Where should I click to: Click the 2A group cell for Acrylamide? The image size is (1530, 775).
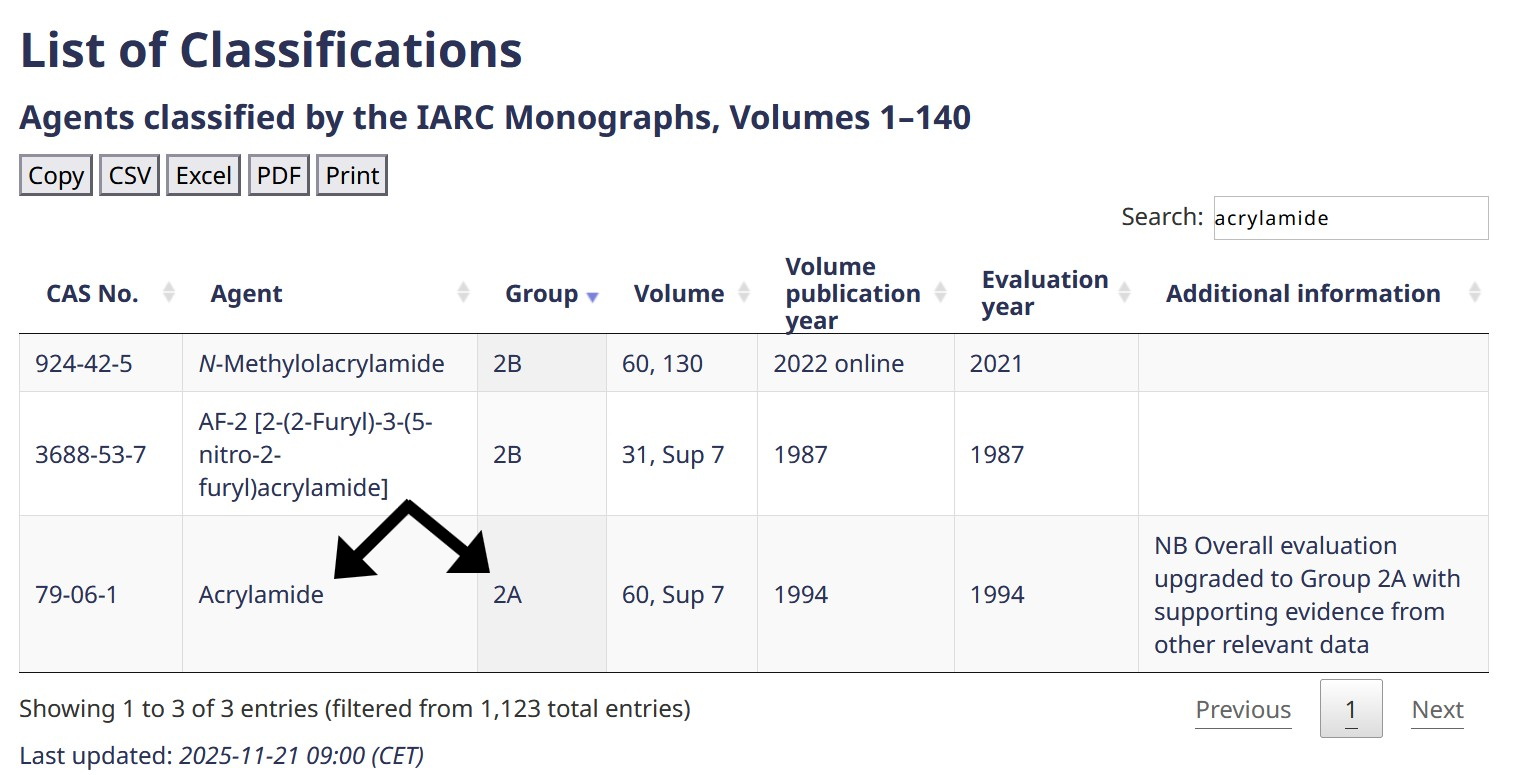(x=508, y=595)
